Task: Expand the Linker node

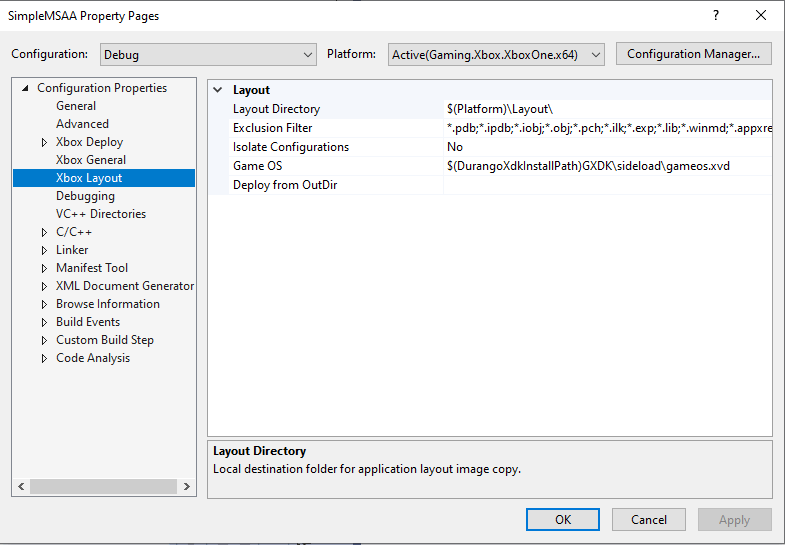Action: [x=45, y=250]
